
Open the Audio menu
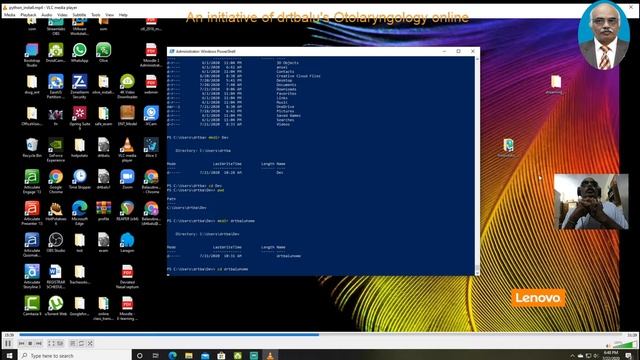tap(47, 15)
